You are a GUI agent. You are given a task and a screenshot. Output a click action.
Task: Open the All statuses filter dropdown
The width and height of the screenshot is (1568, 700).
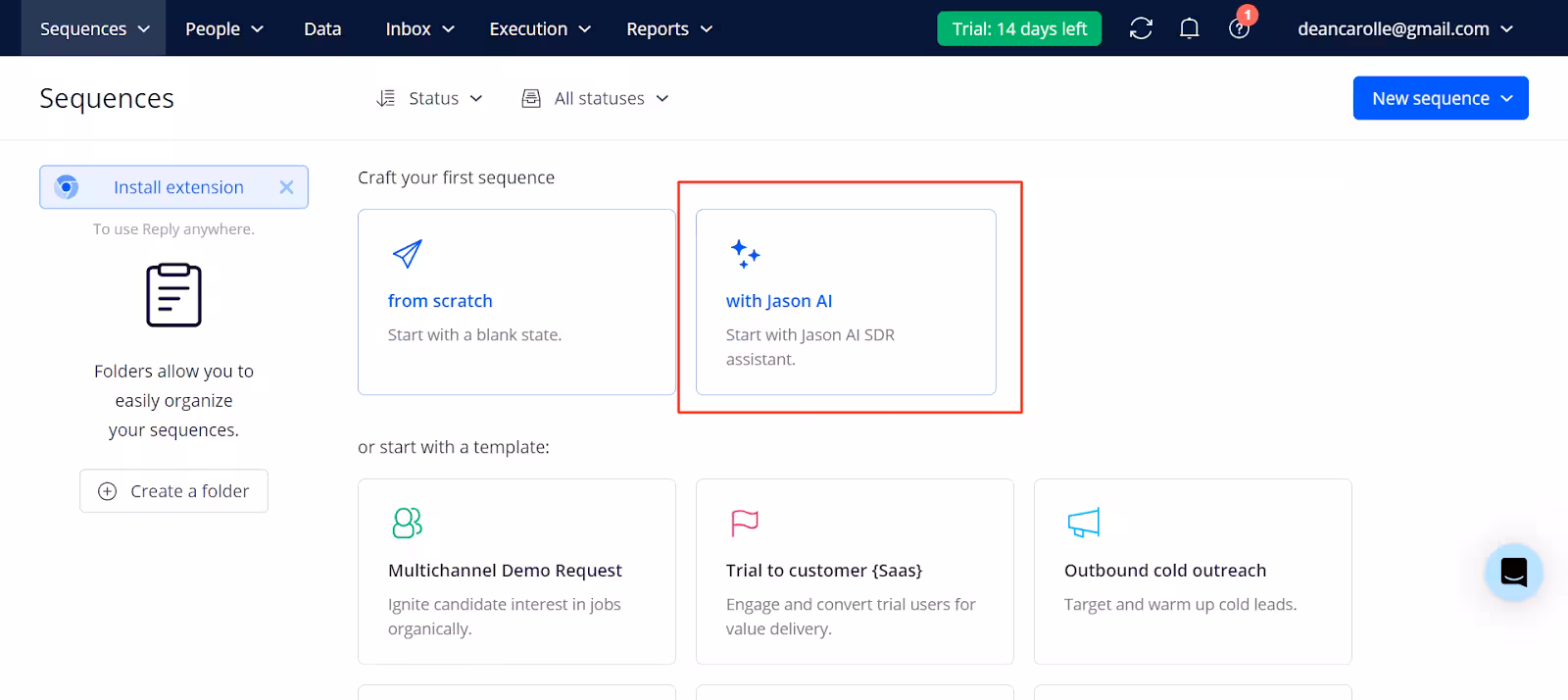(x=596, y=98)
